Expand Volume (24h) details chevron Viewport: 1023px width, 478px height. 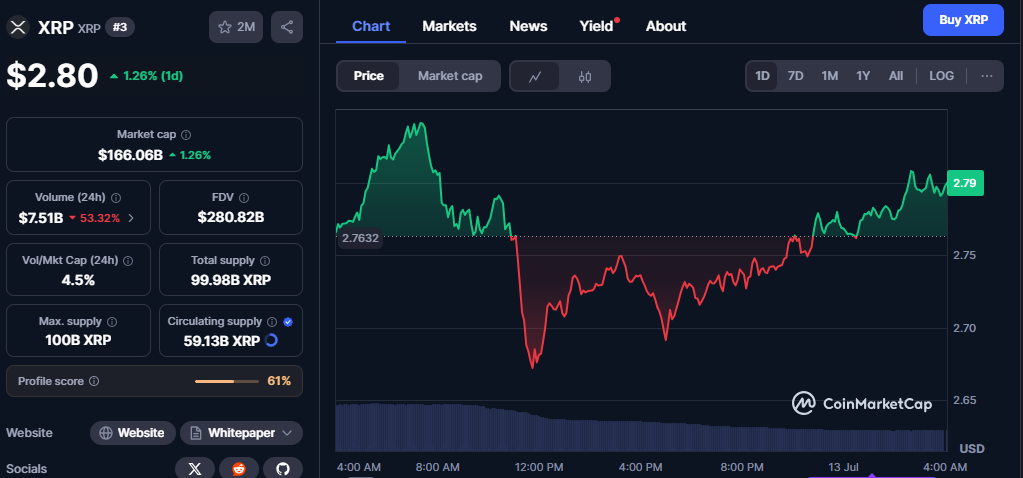click(131, 218)
